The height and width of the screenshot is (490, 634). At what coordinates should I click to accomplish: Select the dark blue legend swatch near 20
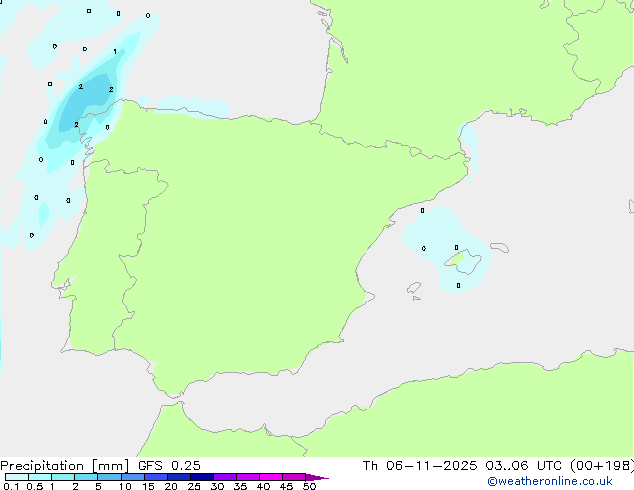pyautogui.click(x=180, y=477)
